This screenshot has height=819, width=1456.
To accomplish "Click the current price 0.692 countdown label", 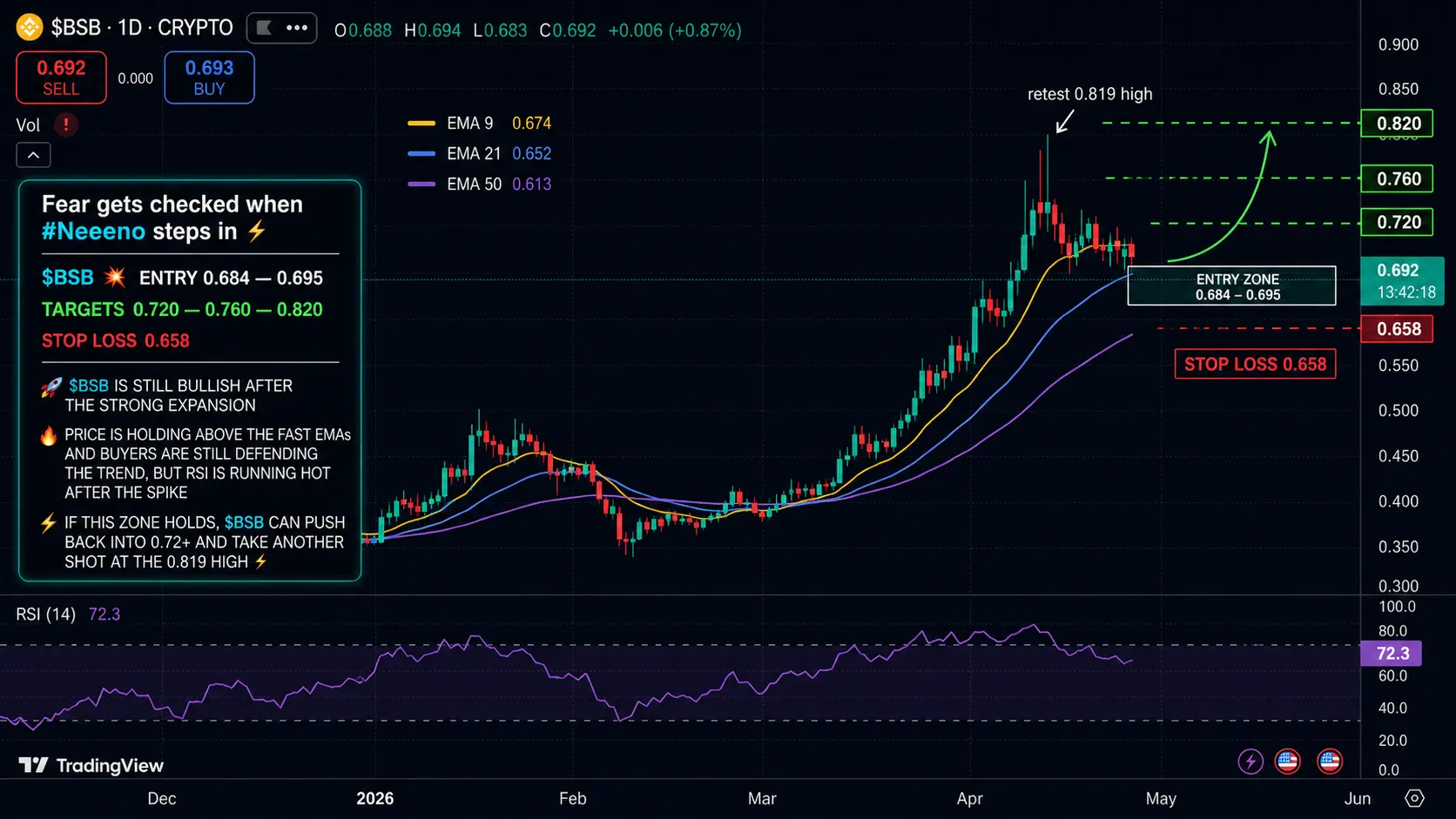I will pos(1402,281).
